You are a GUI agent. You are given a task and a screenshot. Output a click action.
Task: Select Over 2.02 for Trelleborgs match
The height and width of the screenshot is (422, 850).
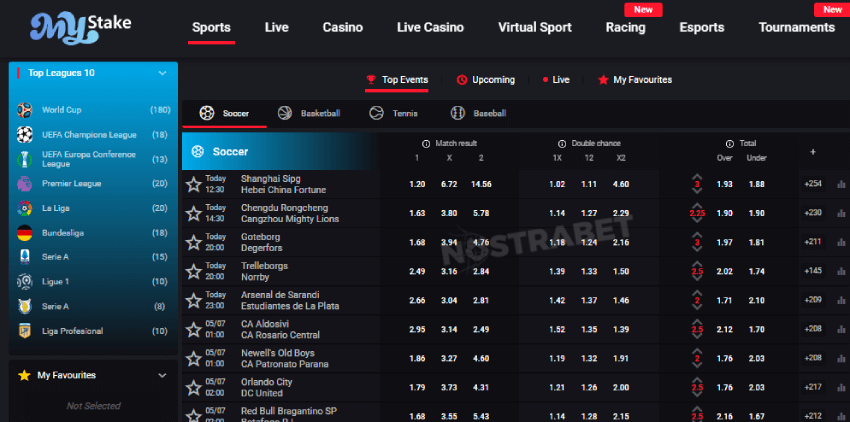[725, 271]
